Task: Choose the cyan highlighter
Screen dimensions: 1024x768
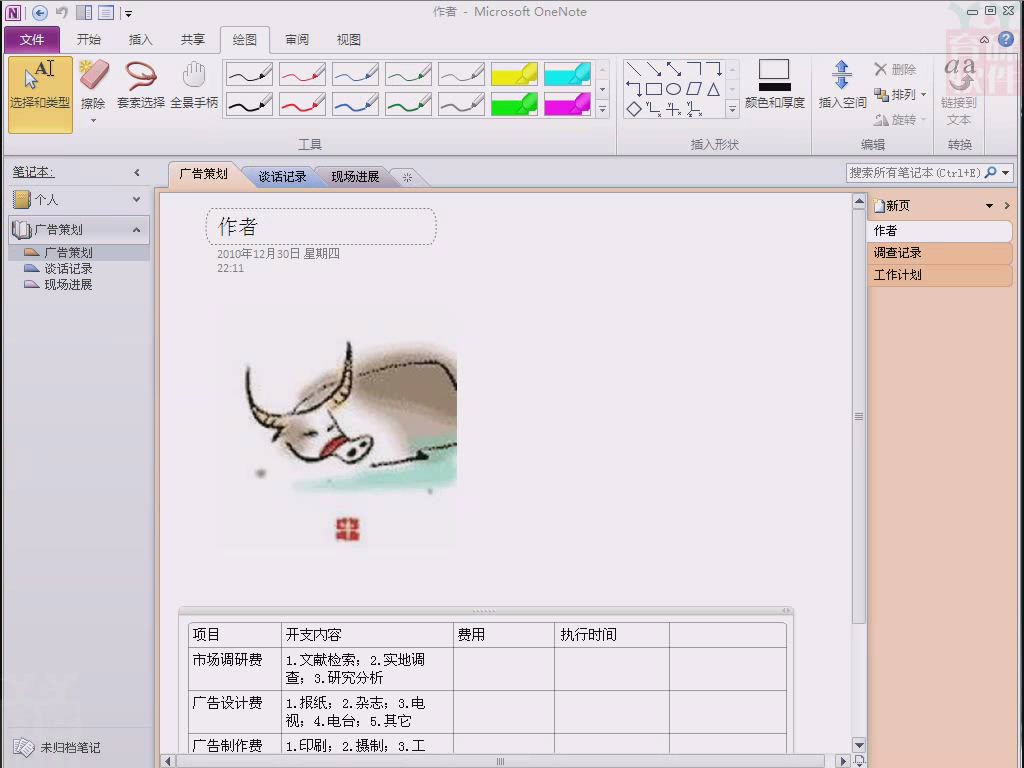Action: coord(567,74)
